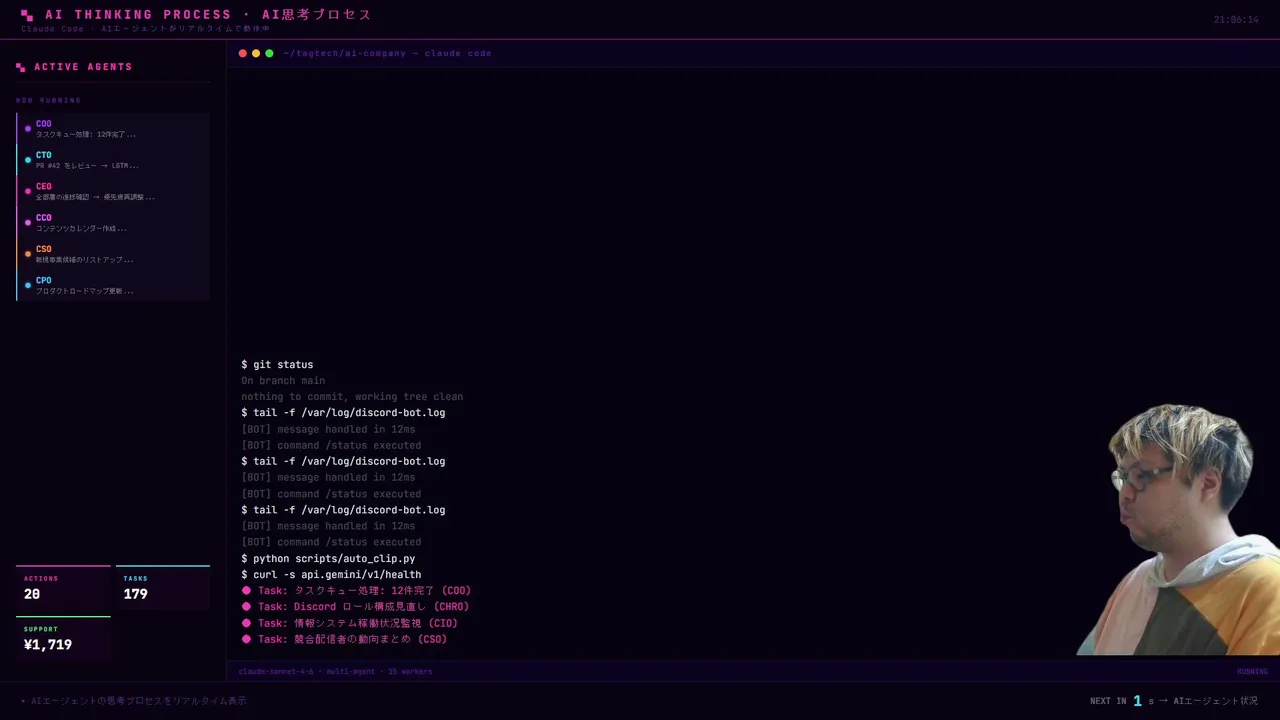
Task: Click the '$ git status' command line
Action: pyautogui.click(x=277, y=365)
